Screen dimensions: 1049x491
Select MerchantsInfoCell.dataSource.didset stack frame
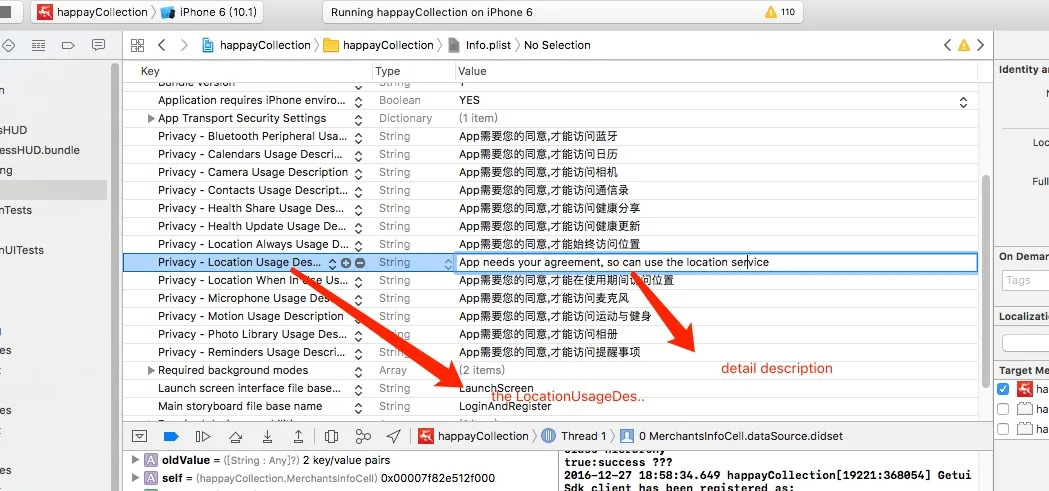pyautogui.click(x=731, y=436)
